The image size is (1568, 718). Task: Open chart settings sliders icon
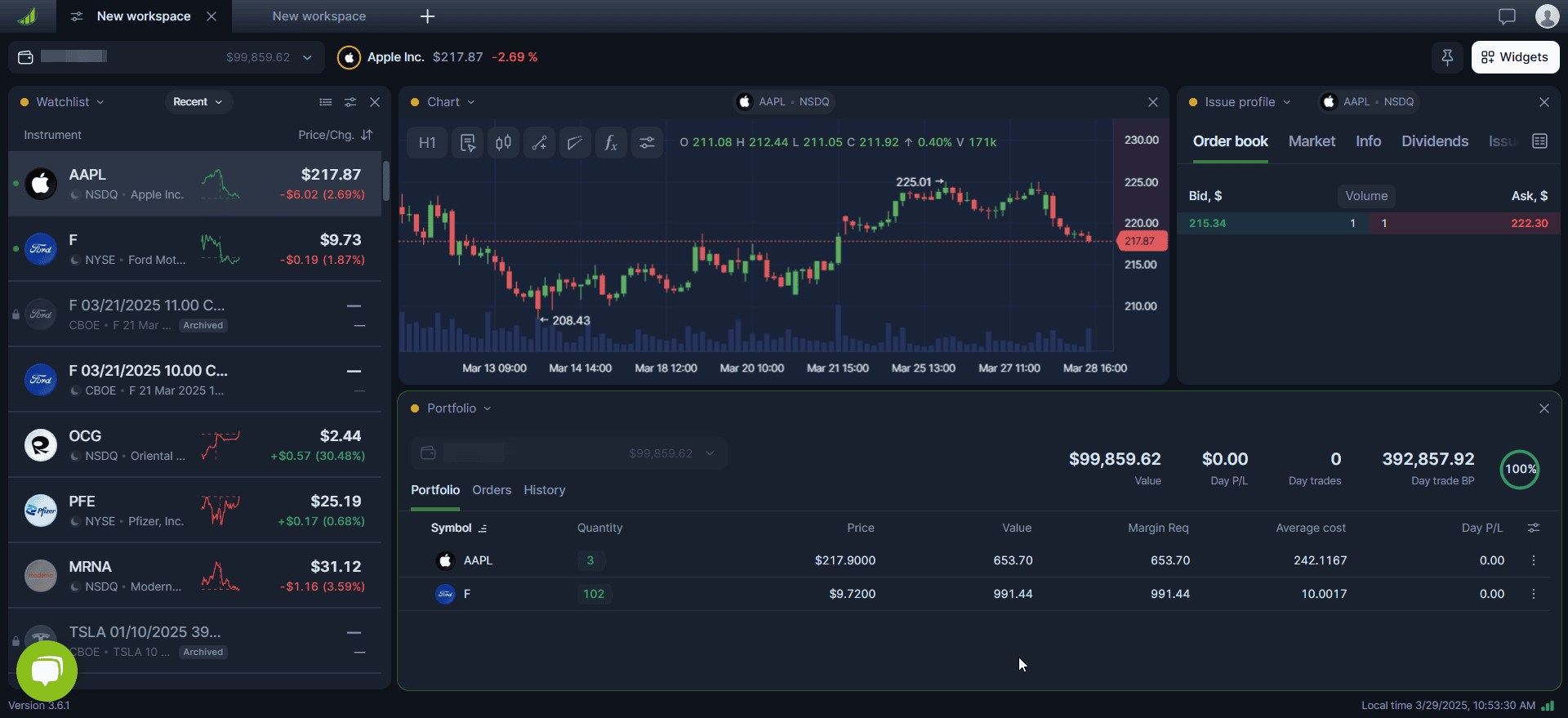pos(647,143)
